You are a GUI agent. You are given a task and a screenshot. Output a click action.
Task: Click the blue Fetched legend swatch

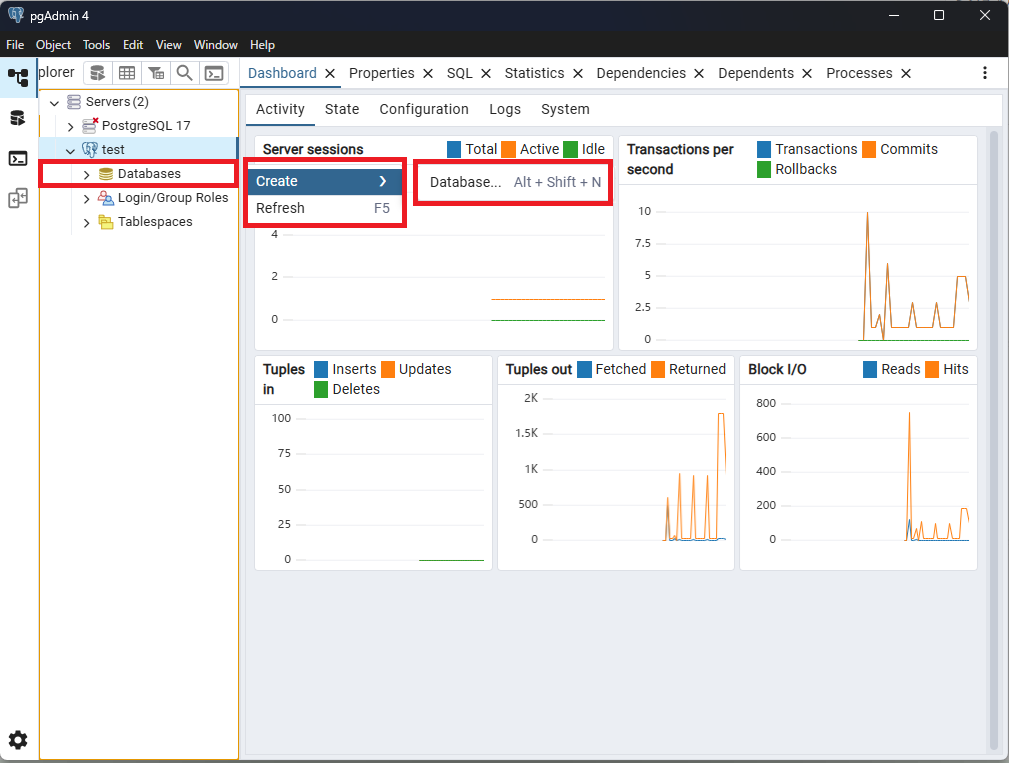pos(584,369)
